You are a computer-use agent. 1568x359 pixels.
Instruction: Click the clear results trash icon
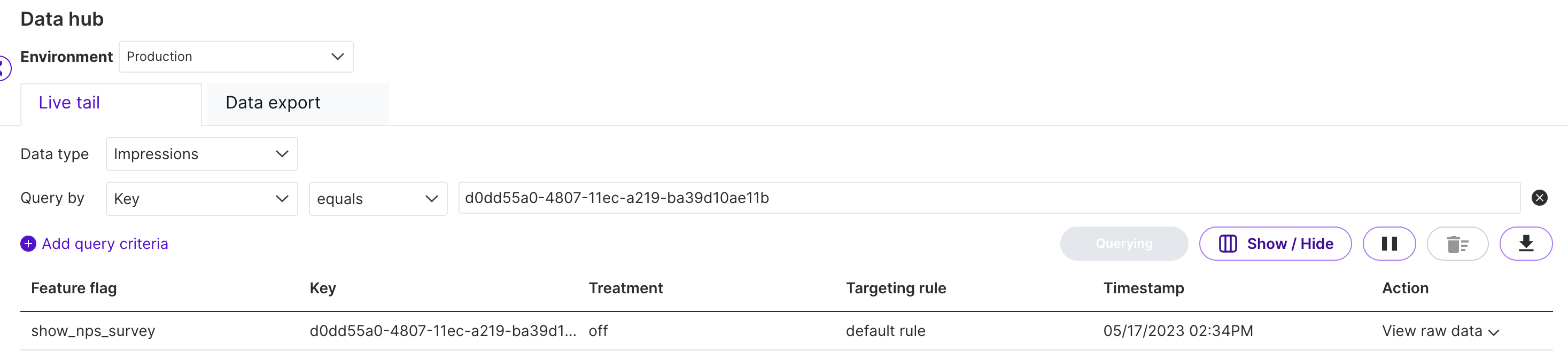1457,244
